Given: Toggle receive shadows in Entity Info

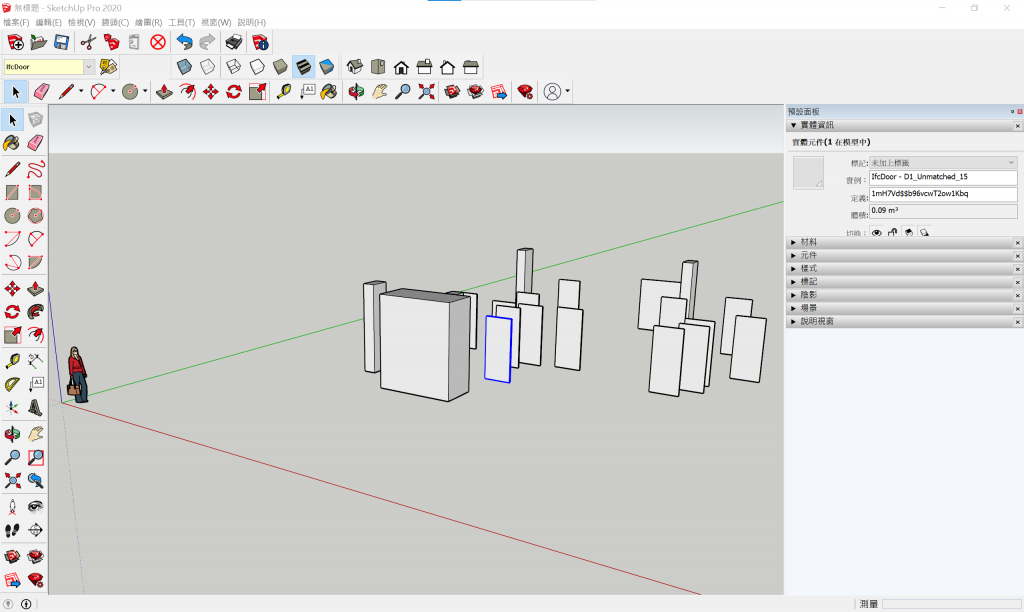Looking at the screenshot, I should click(908, 233).
